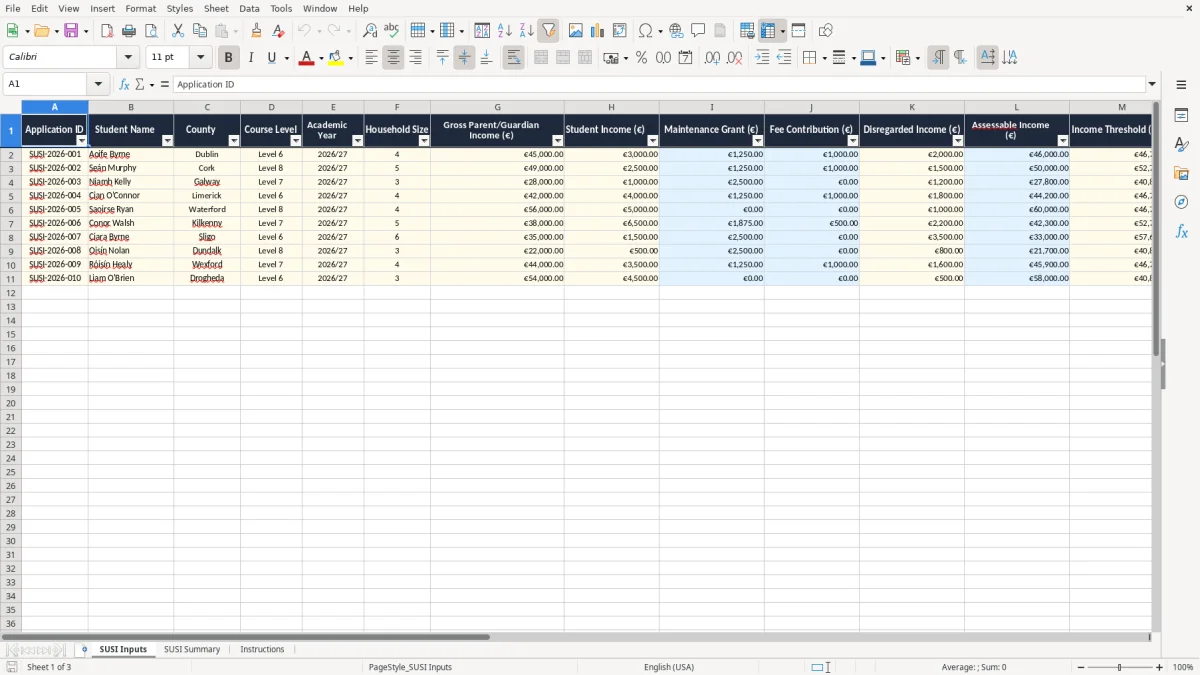
Task: Expand the Name Box dropdown
Action: [x=98, y=84]
